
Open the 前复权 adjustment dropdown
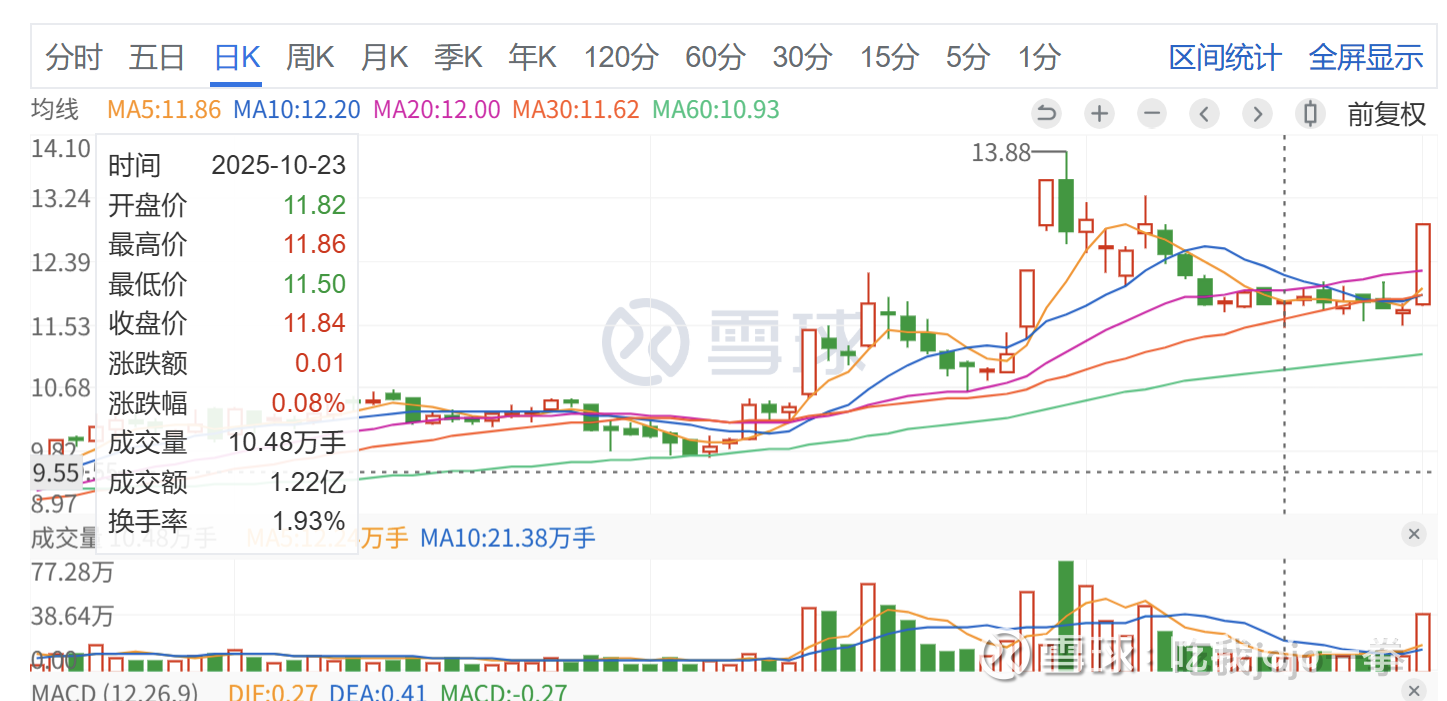tap(1387, 114)
